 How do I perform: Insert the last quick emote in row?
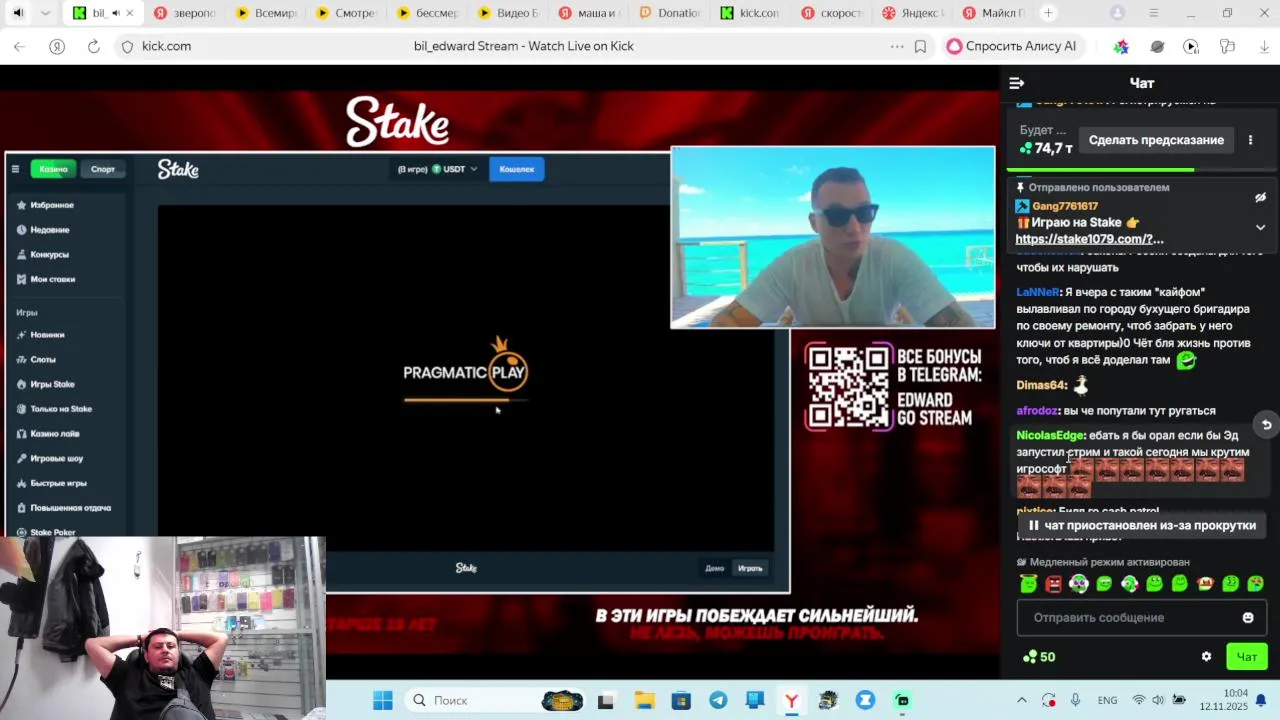1256,584
